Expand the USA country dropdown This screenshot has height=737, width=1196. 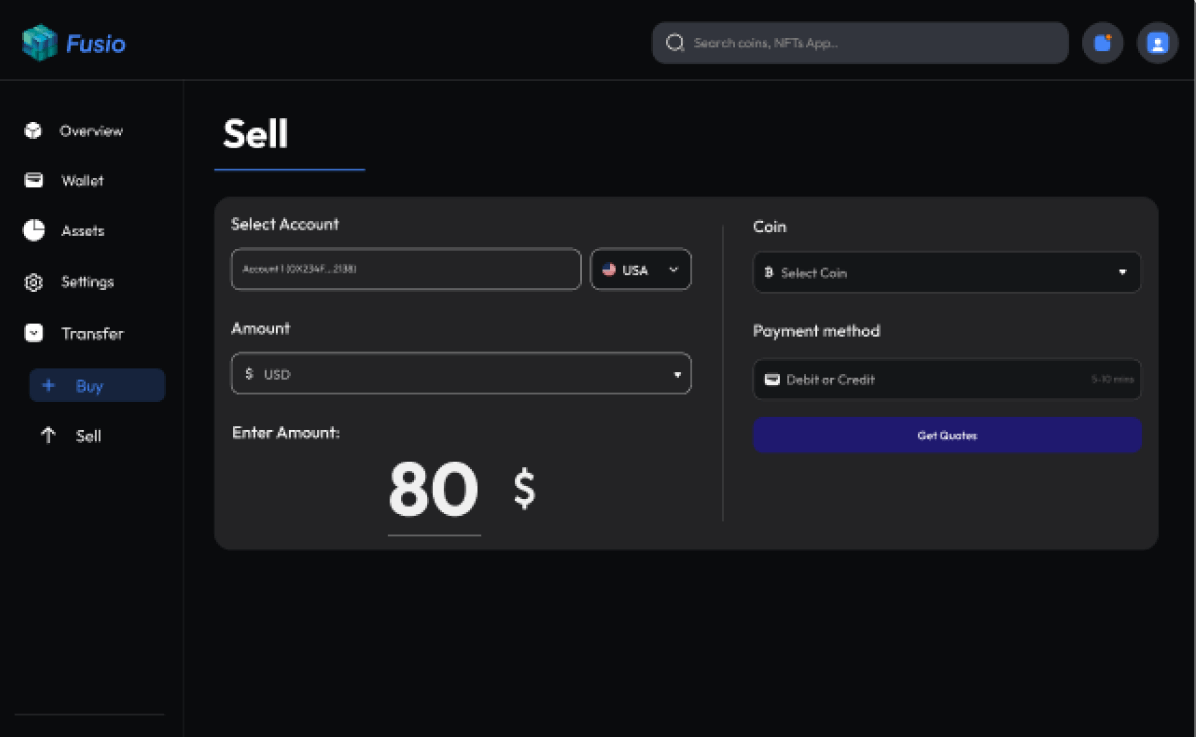tap(640, 270)
